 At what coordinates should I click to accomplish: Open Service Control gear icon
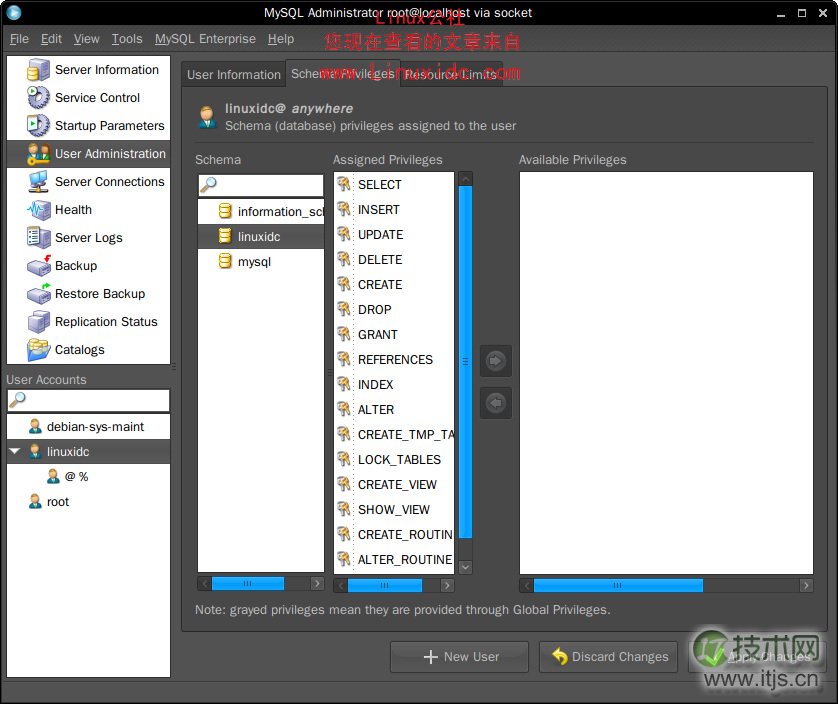(x=38, y=97)
